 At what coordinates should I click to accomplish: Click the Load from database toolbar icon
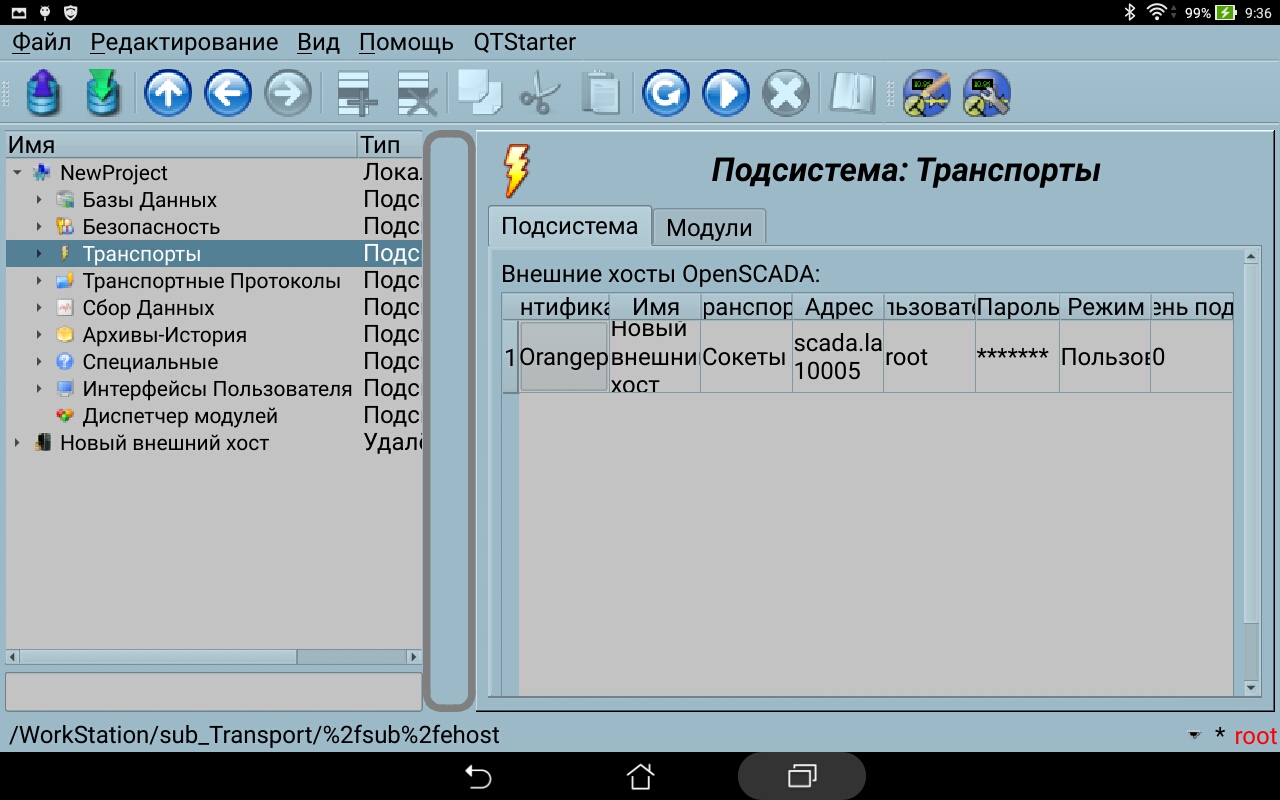tap(43, 94)
